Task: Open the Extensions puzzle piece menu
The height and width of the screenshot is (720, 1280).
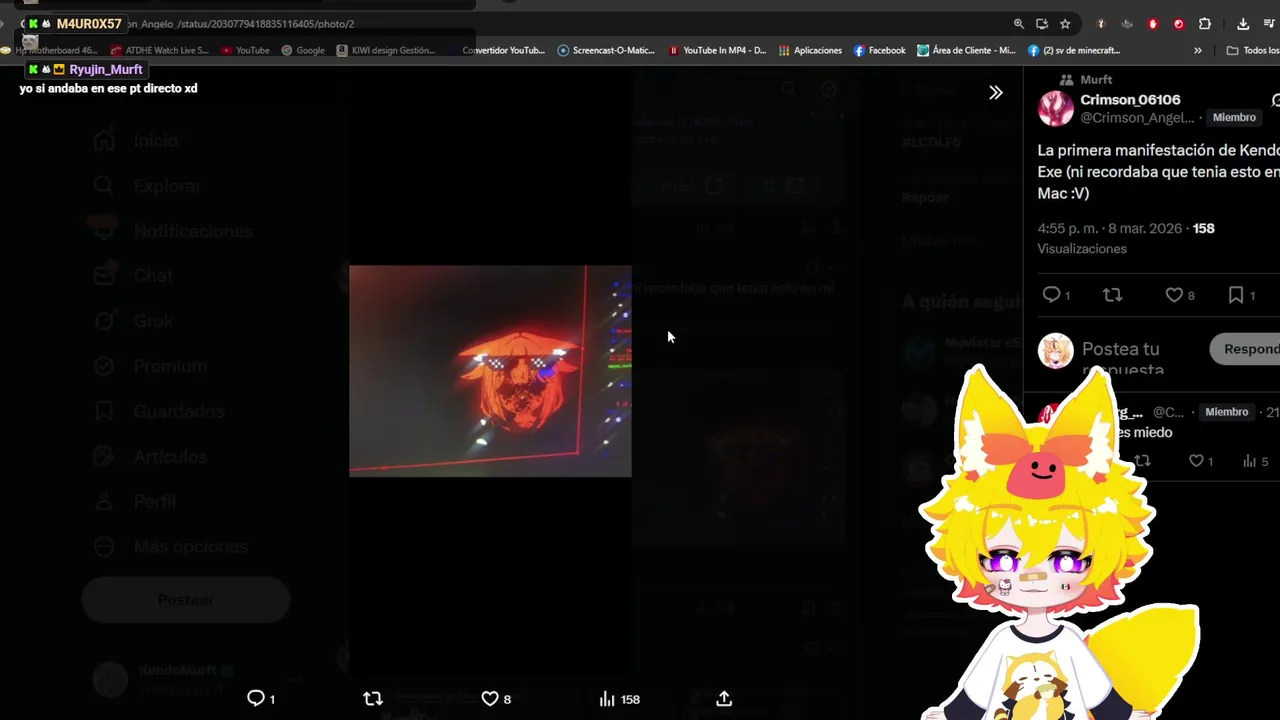Action: [x=1205, y=24]
